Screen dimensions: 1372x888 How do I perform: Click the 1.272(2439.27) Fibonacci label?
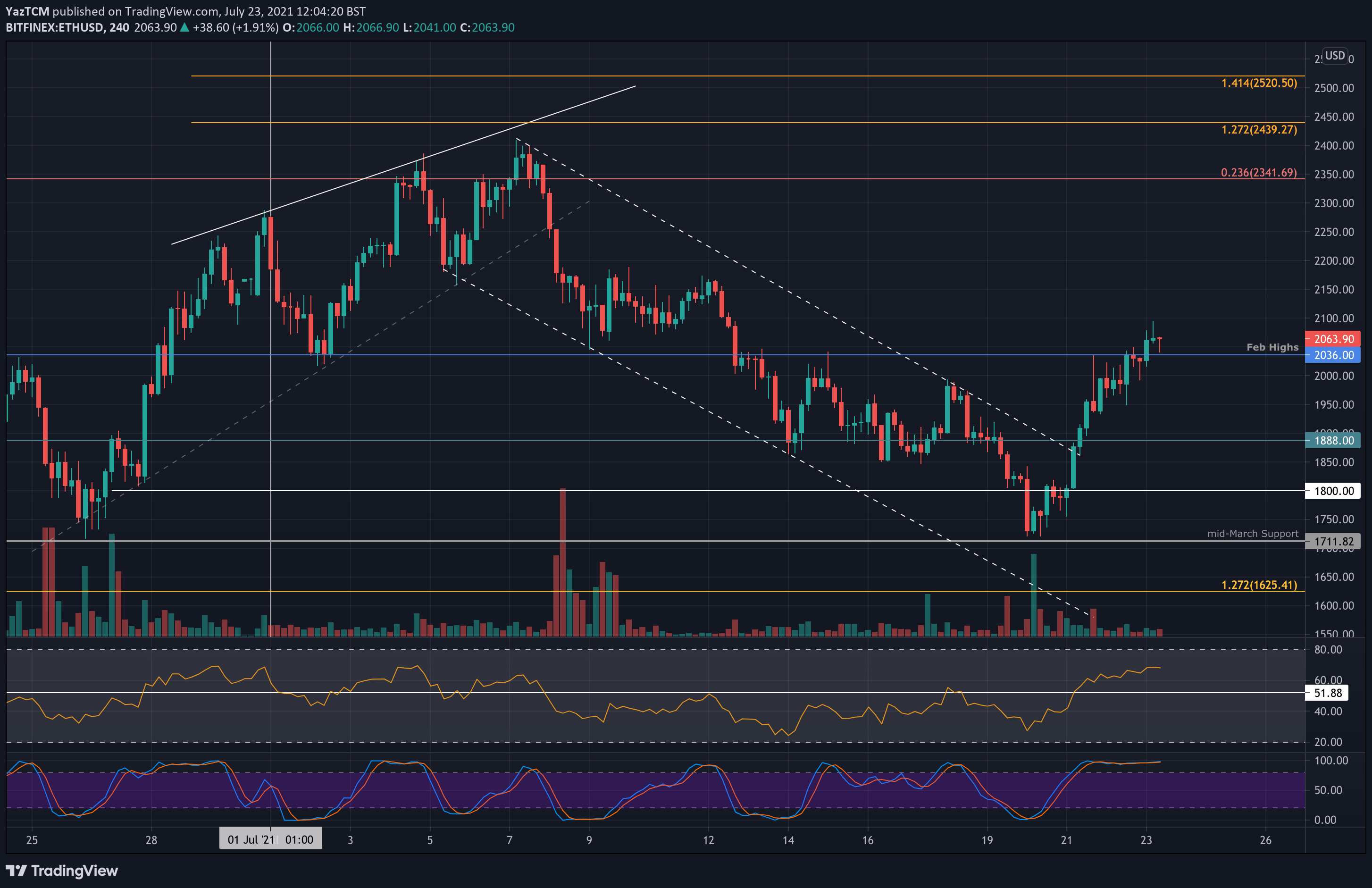pyautogui.click(x=1259, y=130)
